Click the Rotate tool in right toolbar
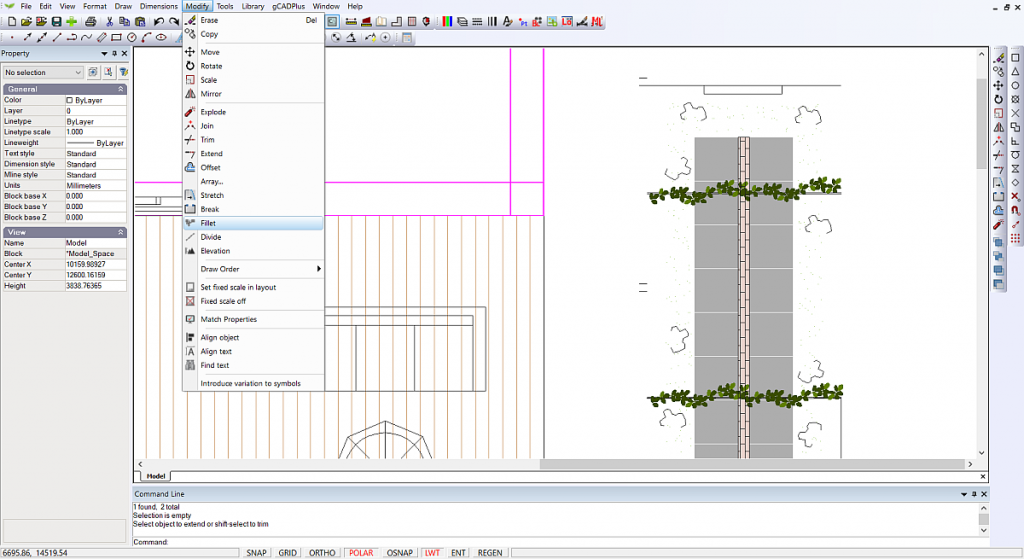This screenshot has width=1024, height=559. pos(999,99)
